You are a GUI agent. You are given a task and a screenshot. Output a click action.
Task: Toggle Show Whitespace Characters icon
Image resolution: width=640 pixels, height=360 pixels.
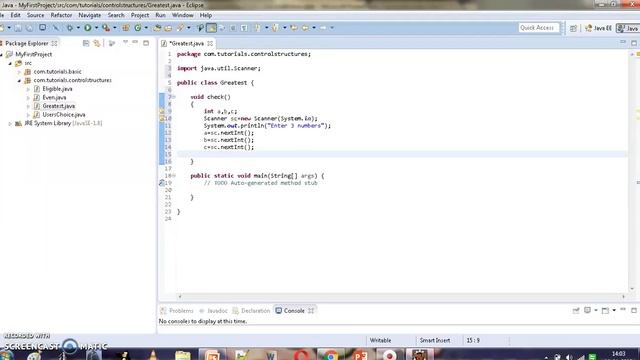(244, 28)
